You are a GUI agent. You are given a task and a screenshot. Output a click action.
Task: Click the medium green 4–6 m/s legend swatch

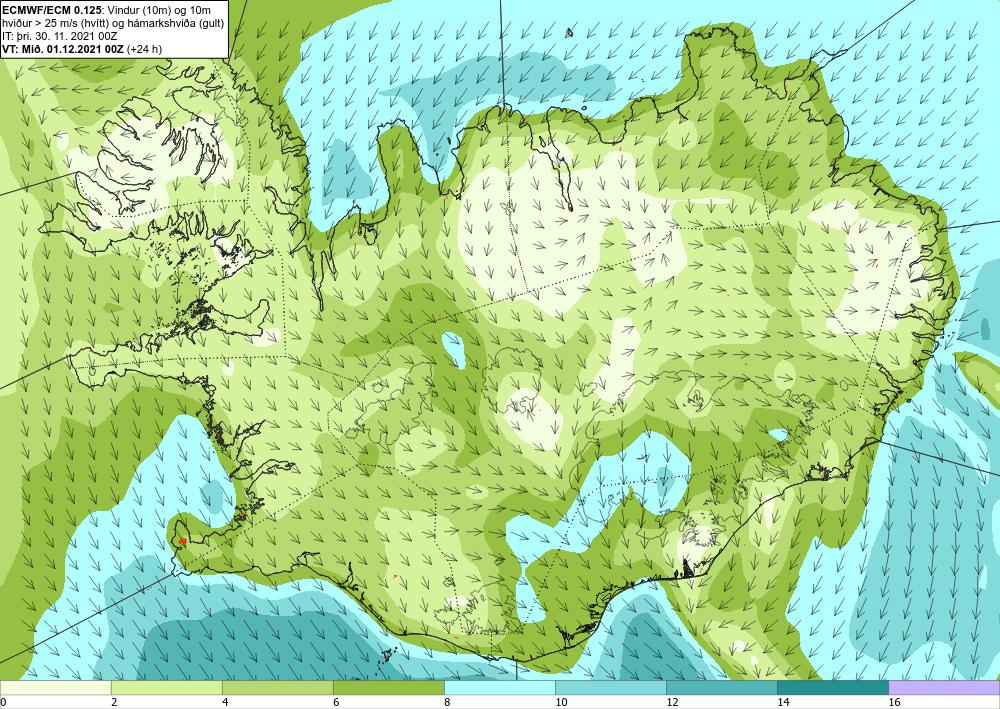tap(277, 687)
